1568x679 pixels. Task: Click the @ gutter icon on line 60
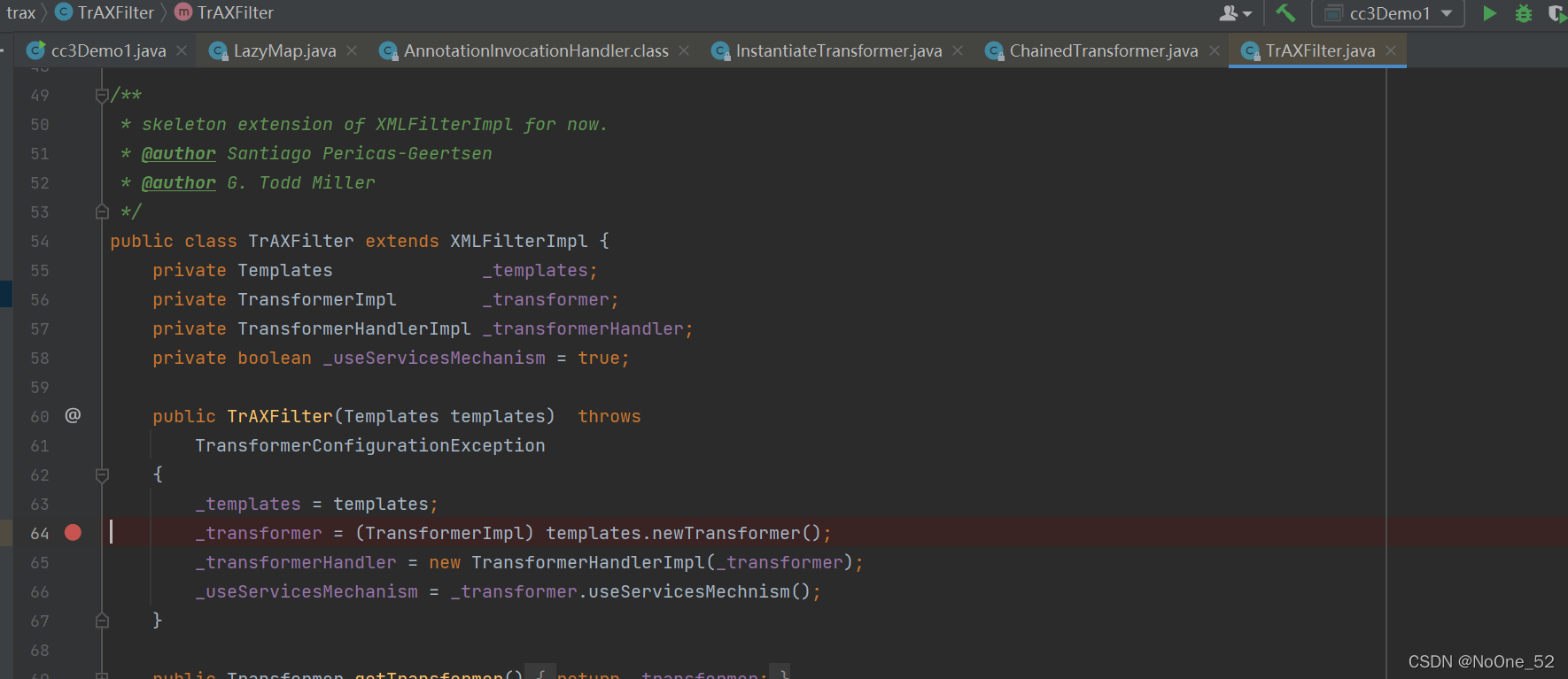[x=73, y=415]
